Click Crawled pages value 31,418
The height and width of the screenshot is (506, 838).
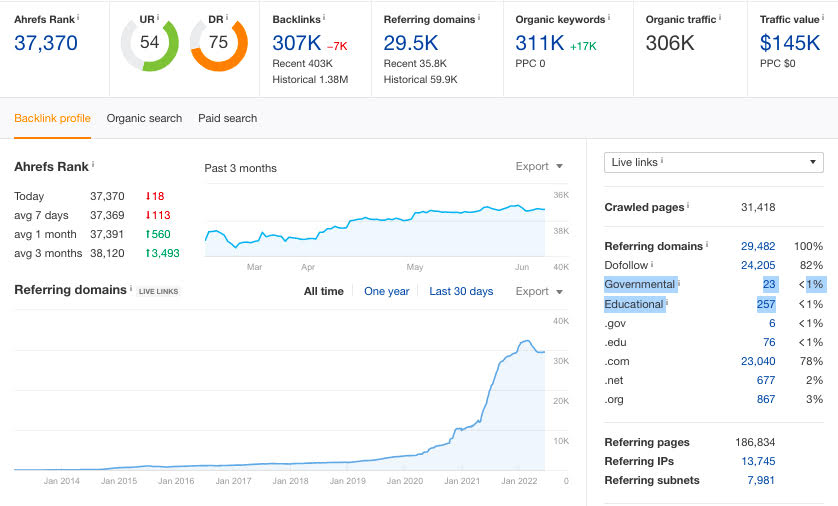[758, 207]
